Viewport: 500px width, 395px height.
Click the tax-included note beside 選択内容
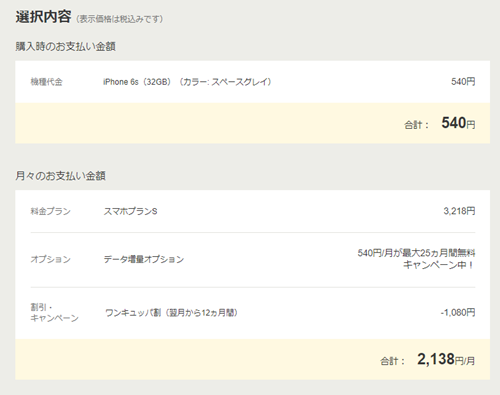click(119, 19)
